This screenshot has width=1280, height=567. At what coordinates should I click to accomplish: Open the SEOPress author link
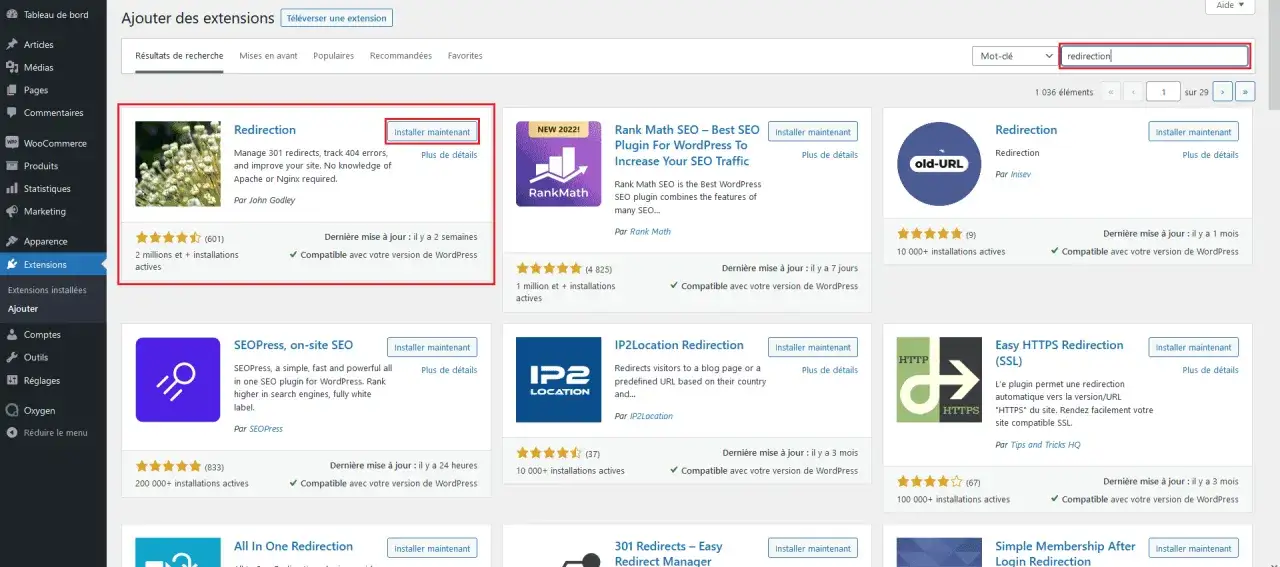pos(266,428)
